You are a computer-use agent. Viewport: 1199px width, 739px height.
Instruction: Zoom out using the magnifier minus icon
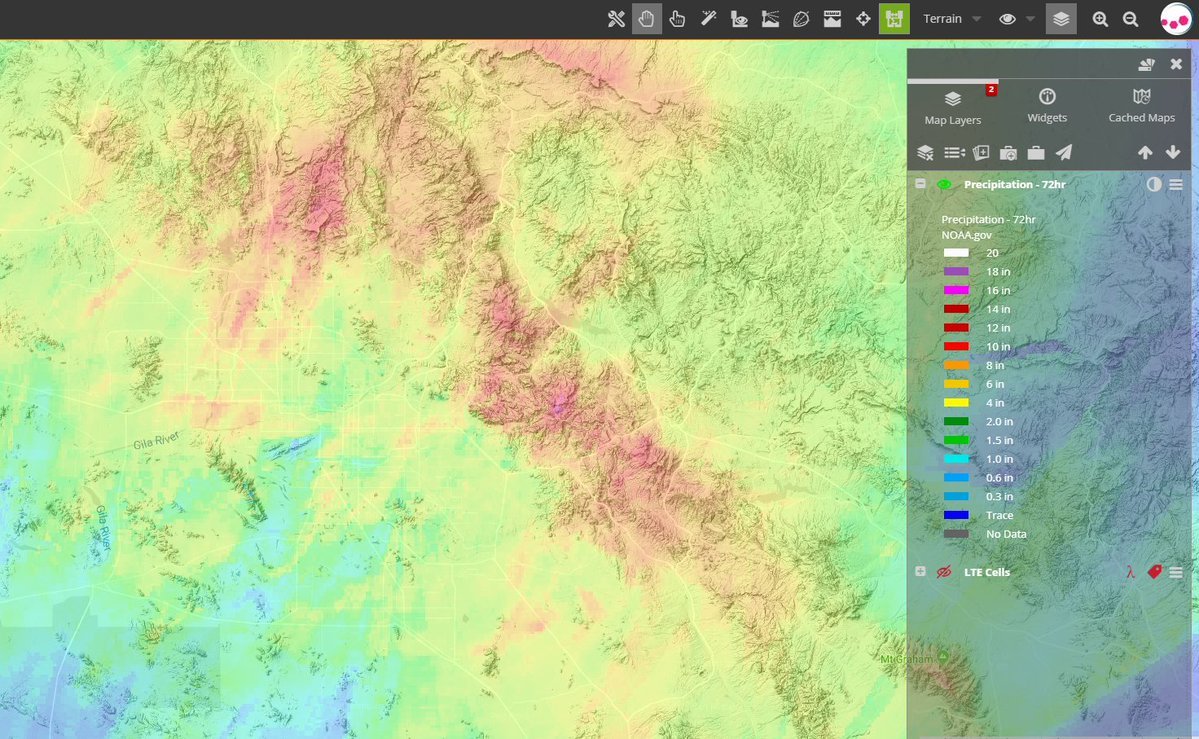coord(1130,19)
